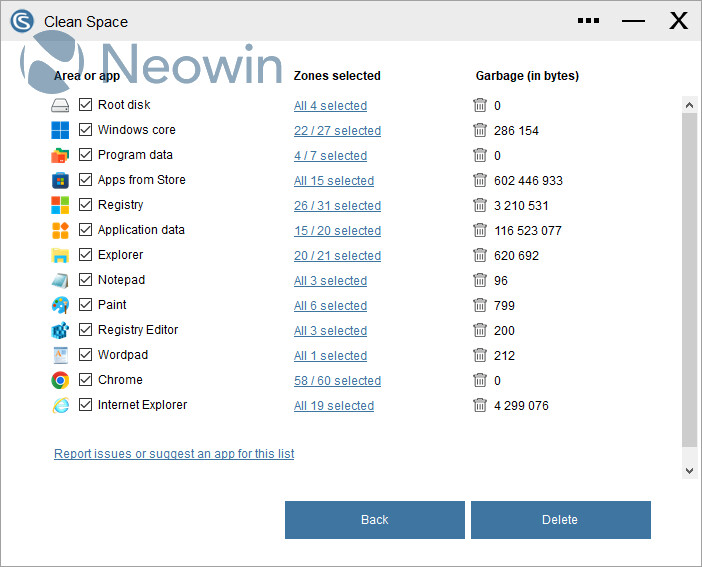Click the trash icon for Application data
Viewport: 702px width, 567px height.
pyautogui.click(x=480, y=231)
